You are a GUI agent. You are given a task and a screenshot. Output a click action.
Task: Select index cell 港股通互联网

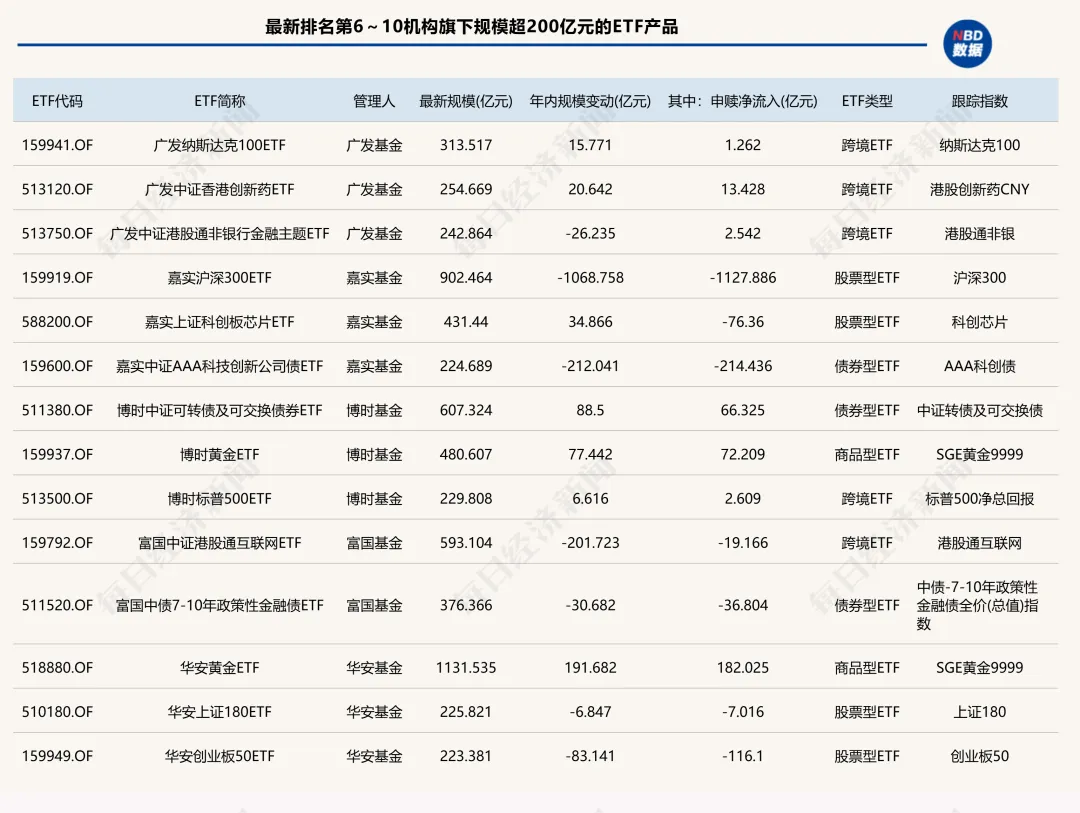(979, 542)
